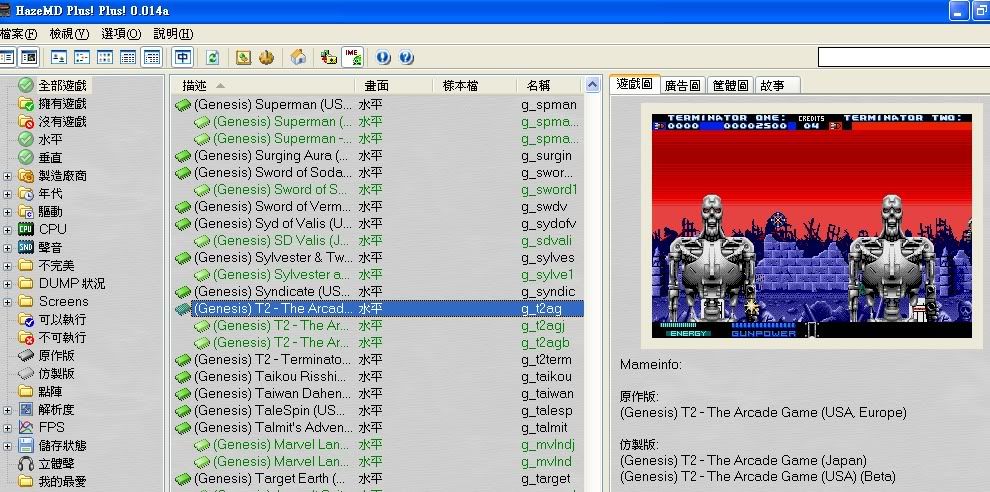Click the joystick toolbar icon
The image size is (990, 492).
pyautogui.click(x=266, y=57)
